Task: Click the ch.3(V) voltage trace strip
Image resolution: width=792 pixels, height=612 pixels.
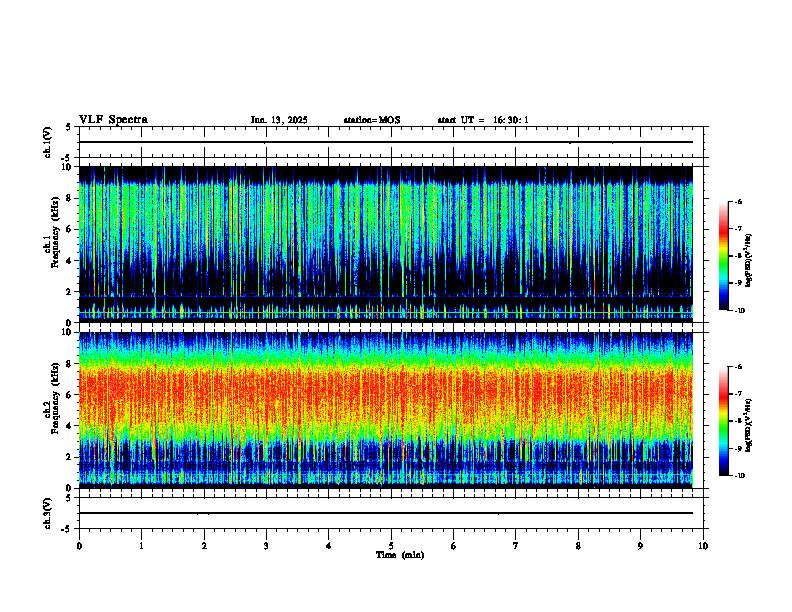Action: pyautogui.click(x=391, y=513)
